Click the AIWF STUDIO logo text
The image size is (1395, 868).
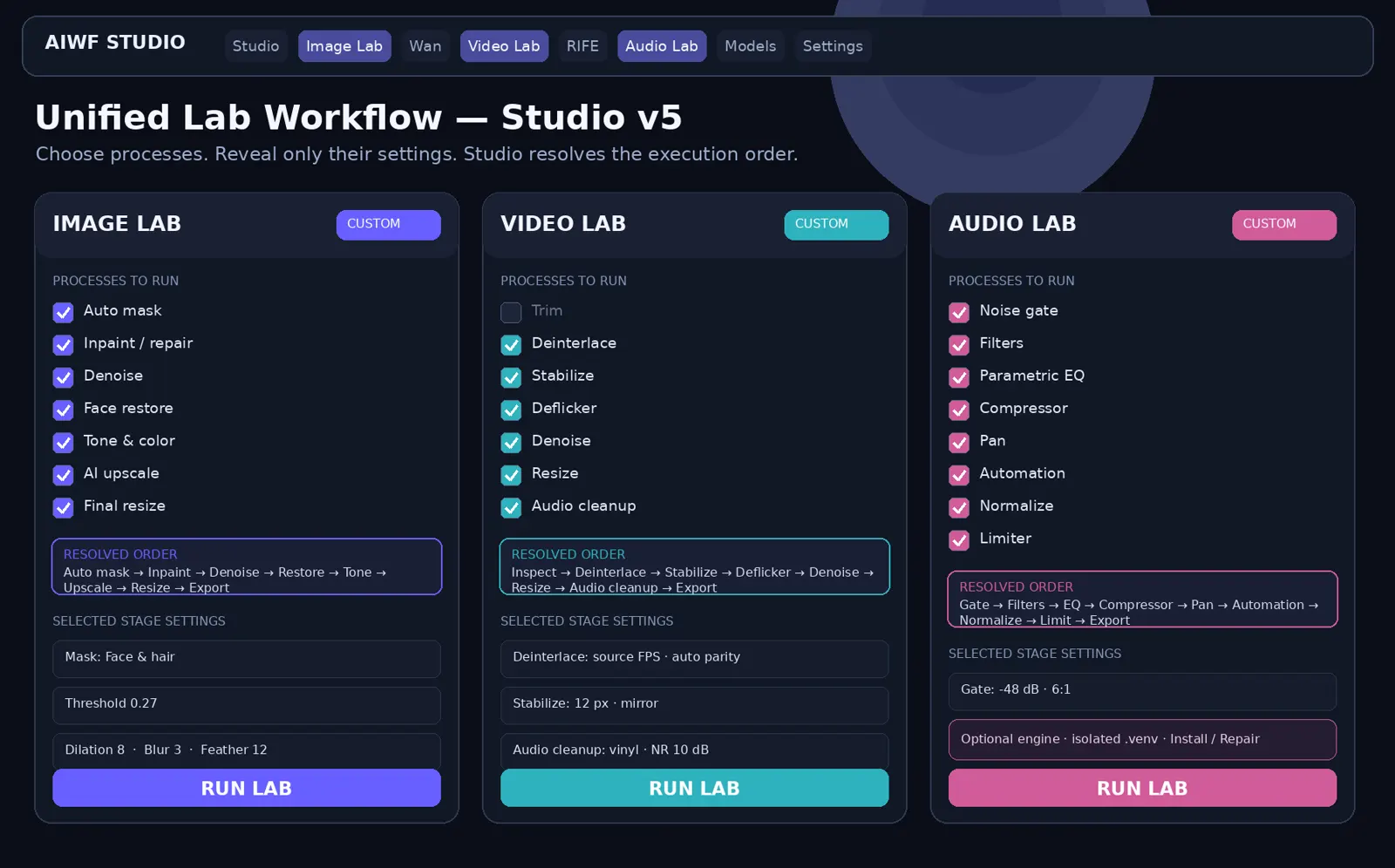tap(115, 43)
